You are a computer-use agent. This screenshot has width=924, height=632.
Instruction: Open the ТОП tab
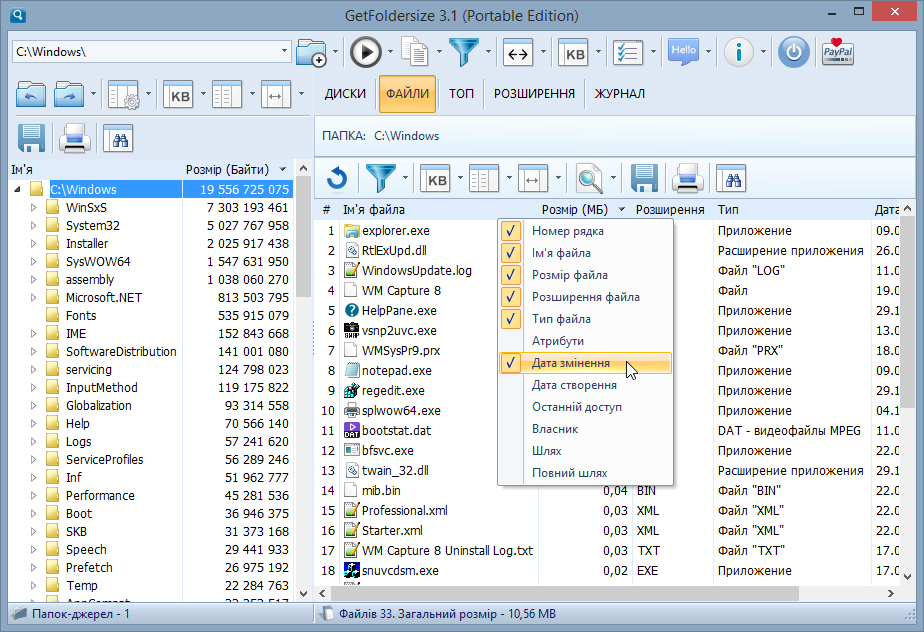(461, 94)
